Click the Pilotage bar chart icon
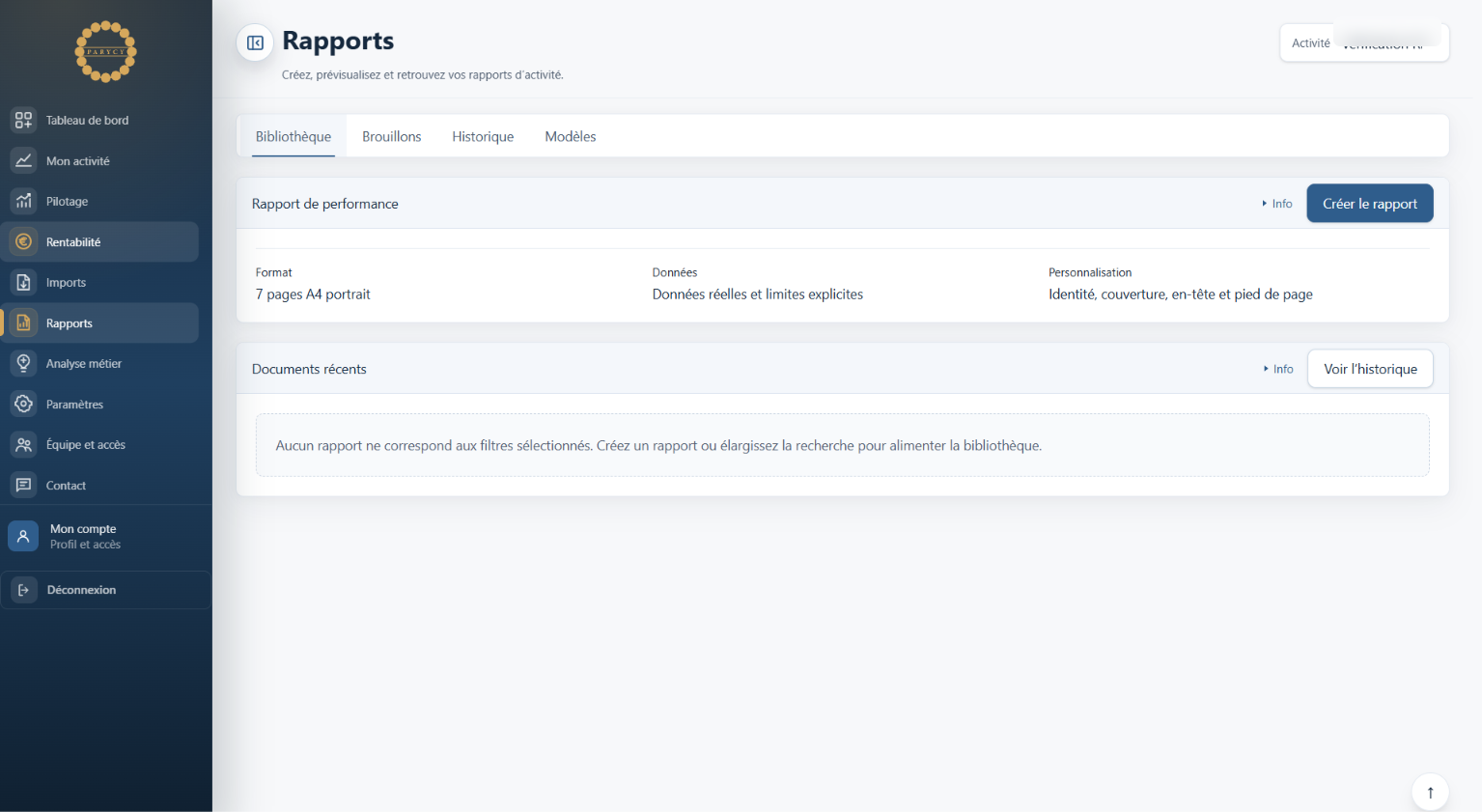 coord(23,201)
